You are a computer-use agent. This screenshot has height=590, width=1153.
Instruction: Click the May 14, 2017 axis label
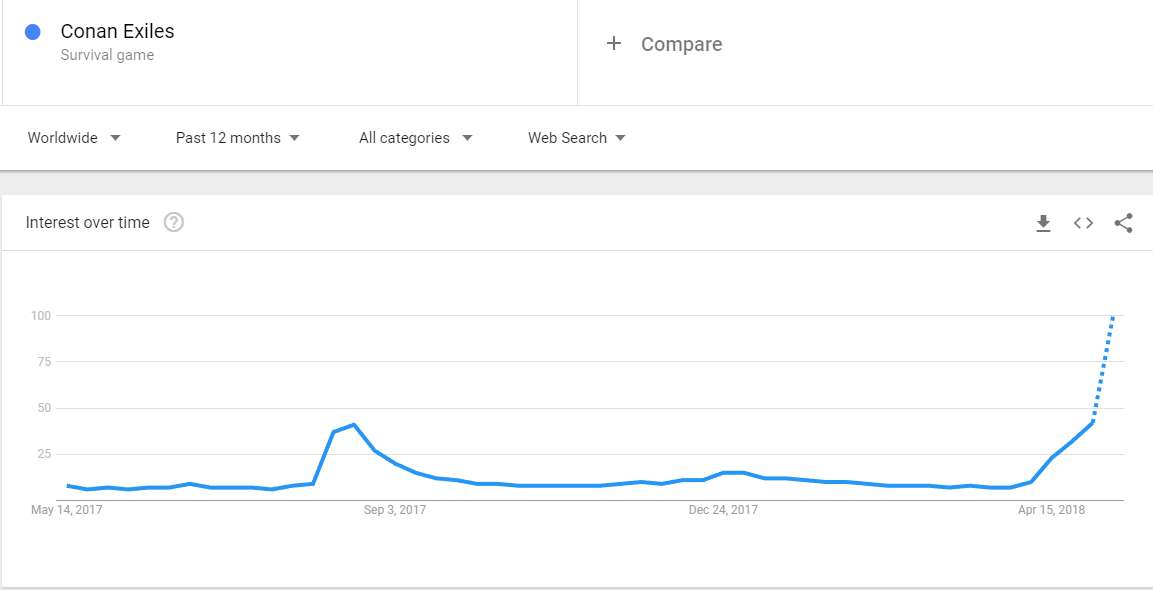tap(67, 509)
